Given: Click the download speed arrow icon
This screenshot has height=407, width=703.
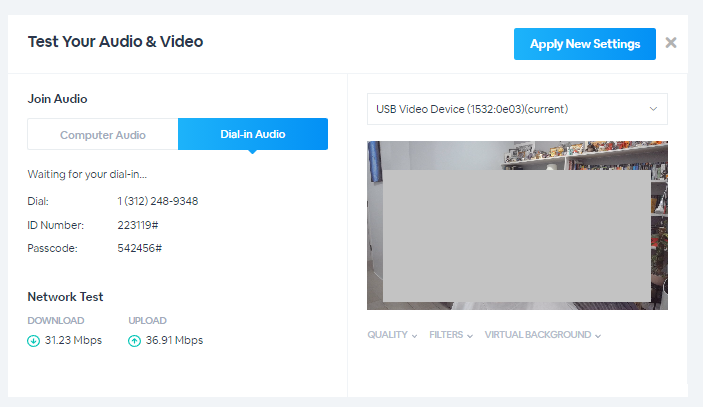Looking at the screenshot, I should point(33,341).
